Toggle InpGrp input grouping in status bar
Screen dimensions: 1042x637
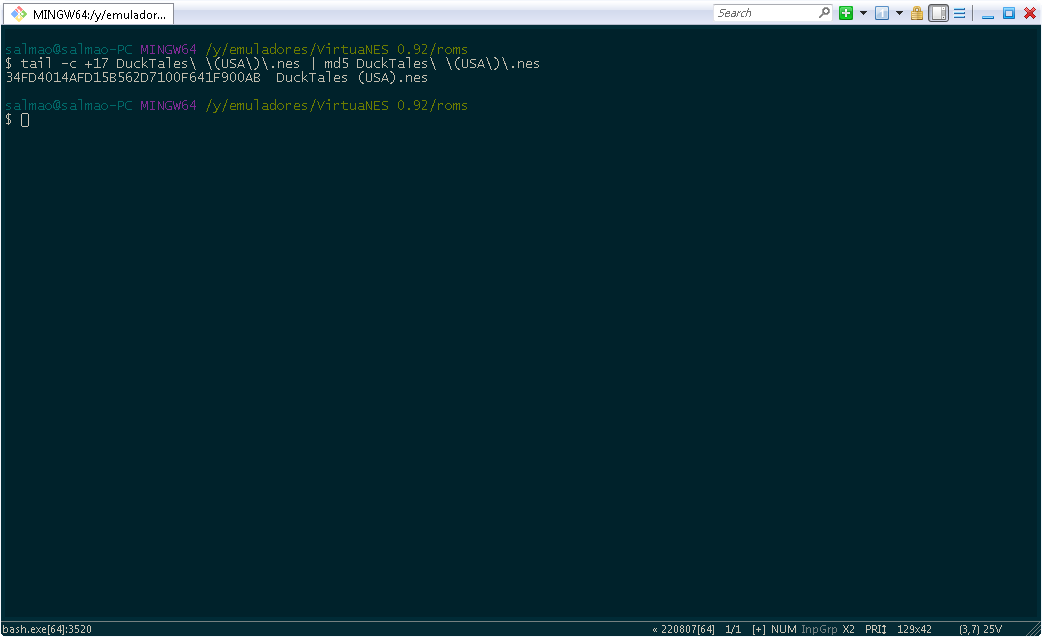(x=819, y=629)
